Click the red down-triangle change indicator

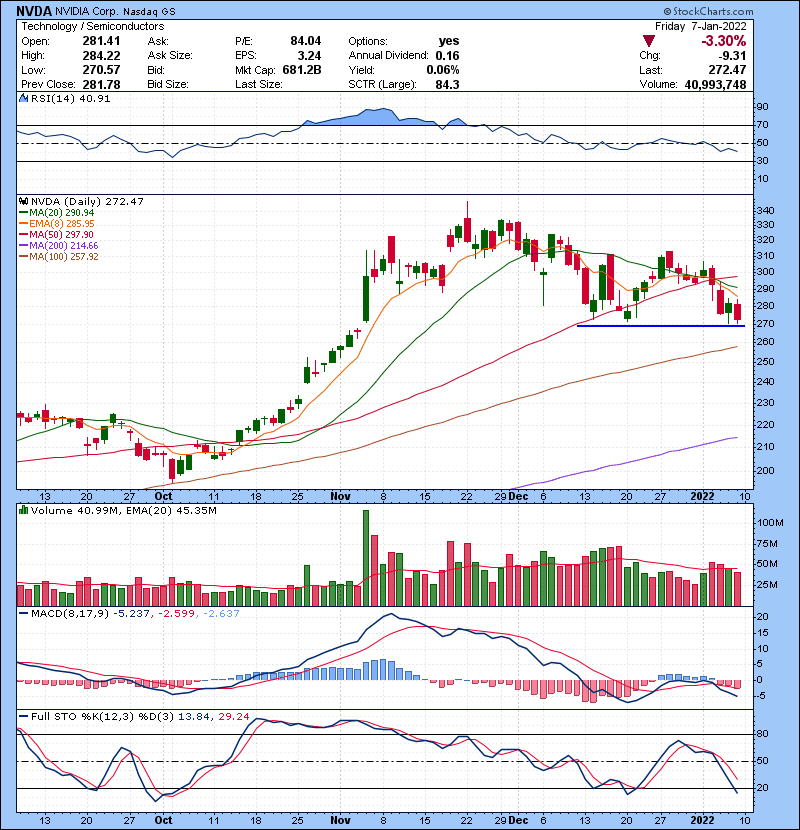tap(649, 41)
